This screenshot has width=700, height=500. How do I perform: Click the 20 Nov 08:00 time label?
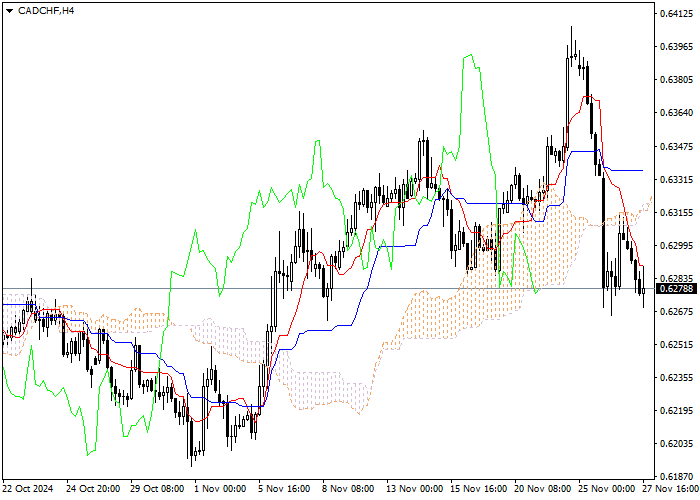click(543, 489)
